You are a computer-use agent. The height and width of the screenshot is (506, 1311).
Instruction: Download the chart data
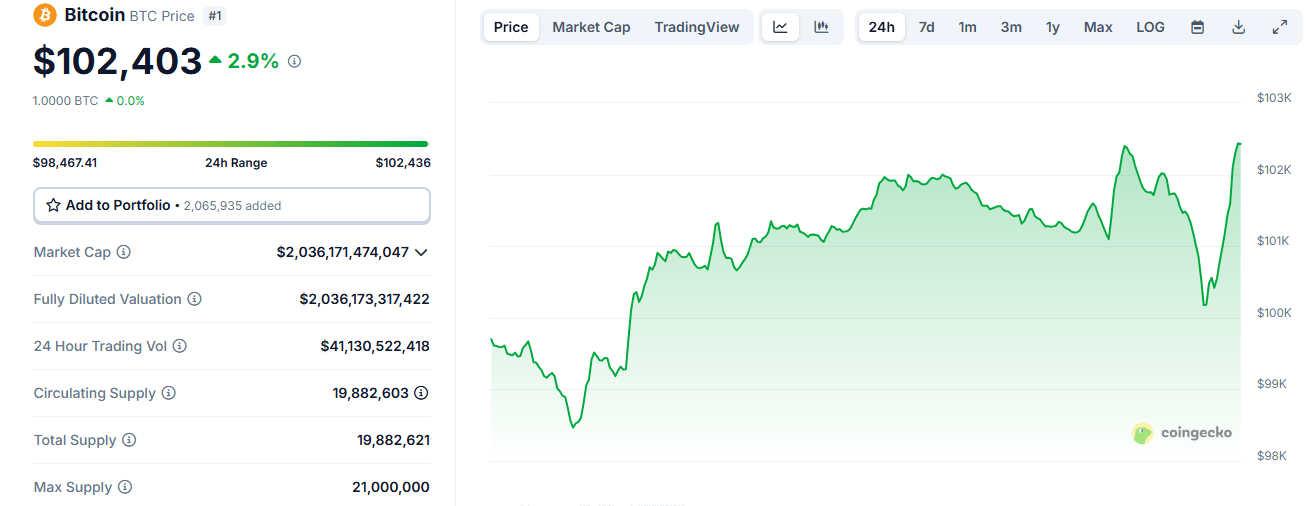[1238, 27]
